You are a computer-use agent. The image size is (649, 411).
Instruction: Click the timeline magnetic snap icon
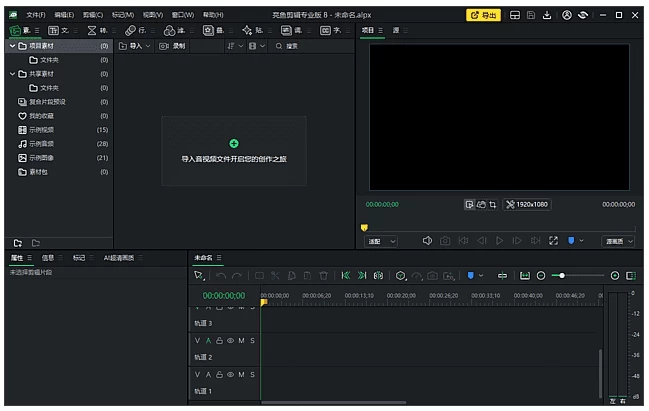(x=502, y=276)
